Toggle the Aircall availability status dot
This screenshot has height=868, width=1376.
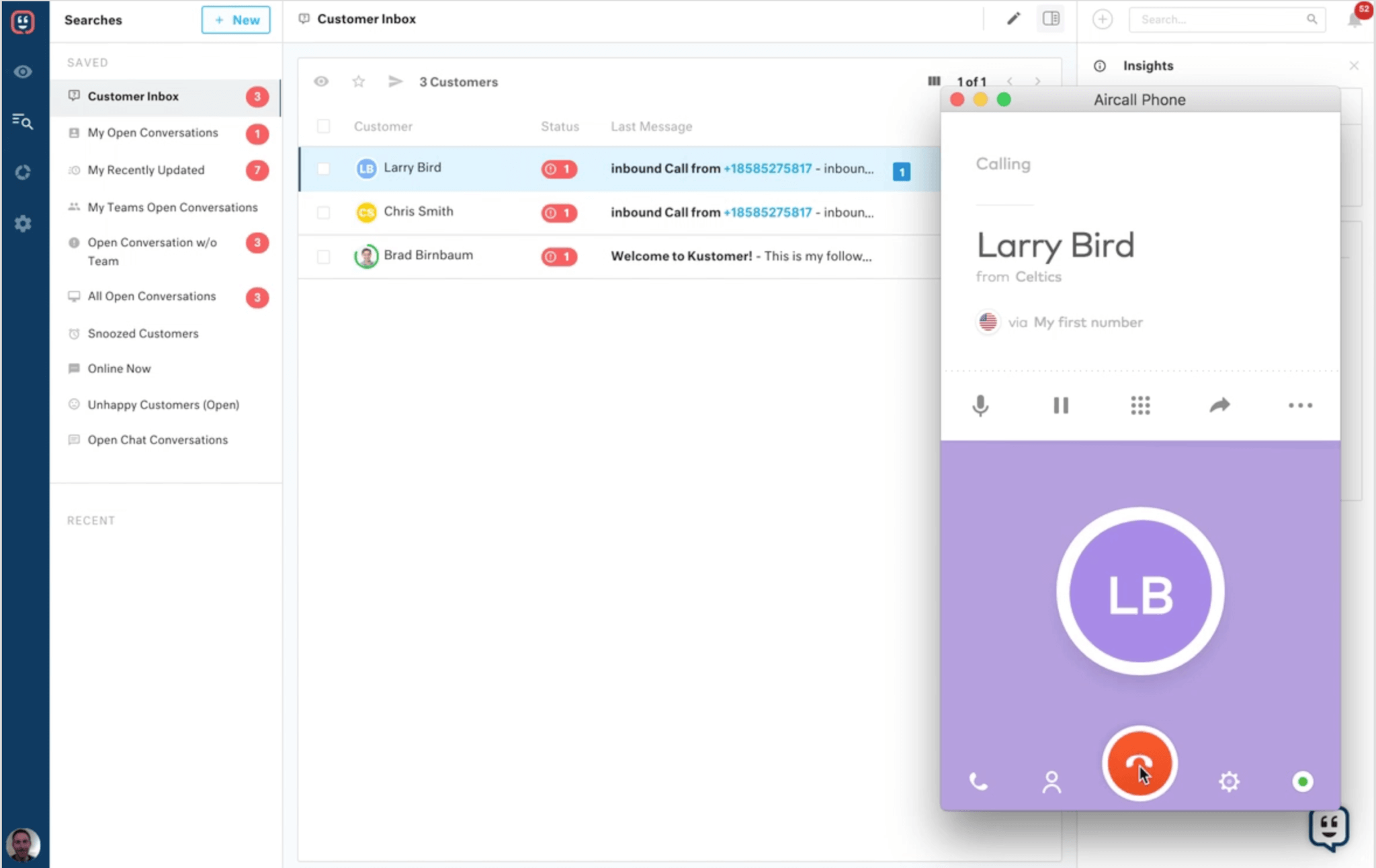click(x=1303, y=781)
